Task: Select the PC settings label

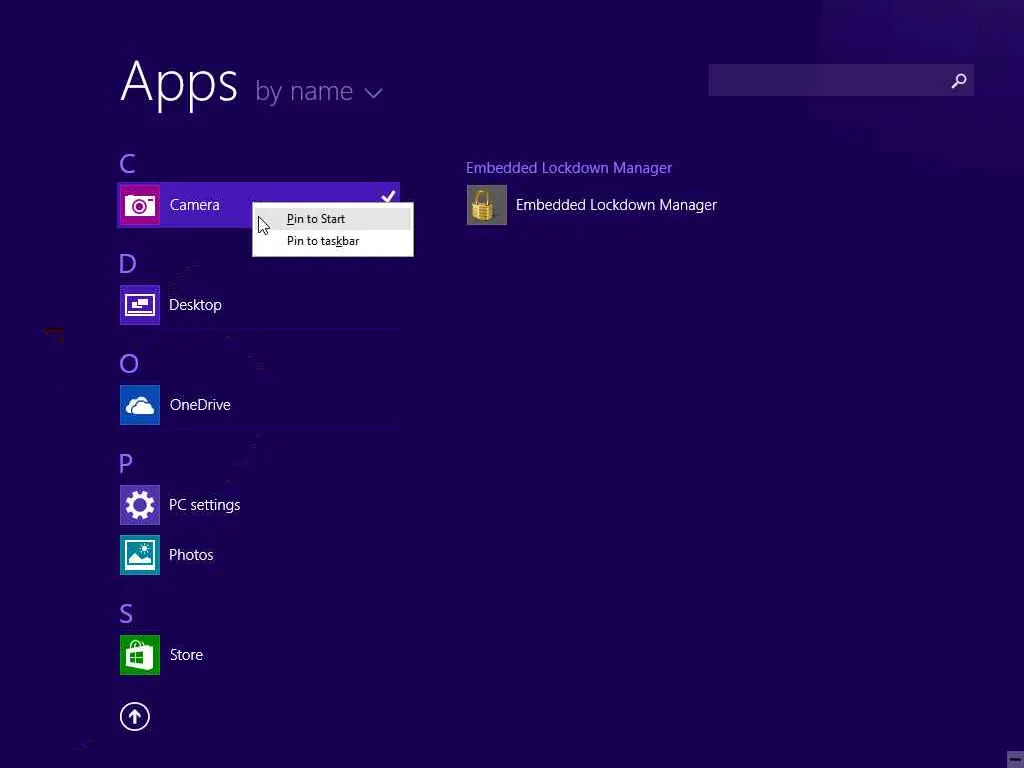Action: [204, 505]
